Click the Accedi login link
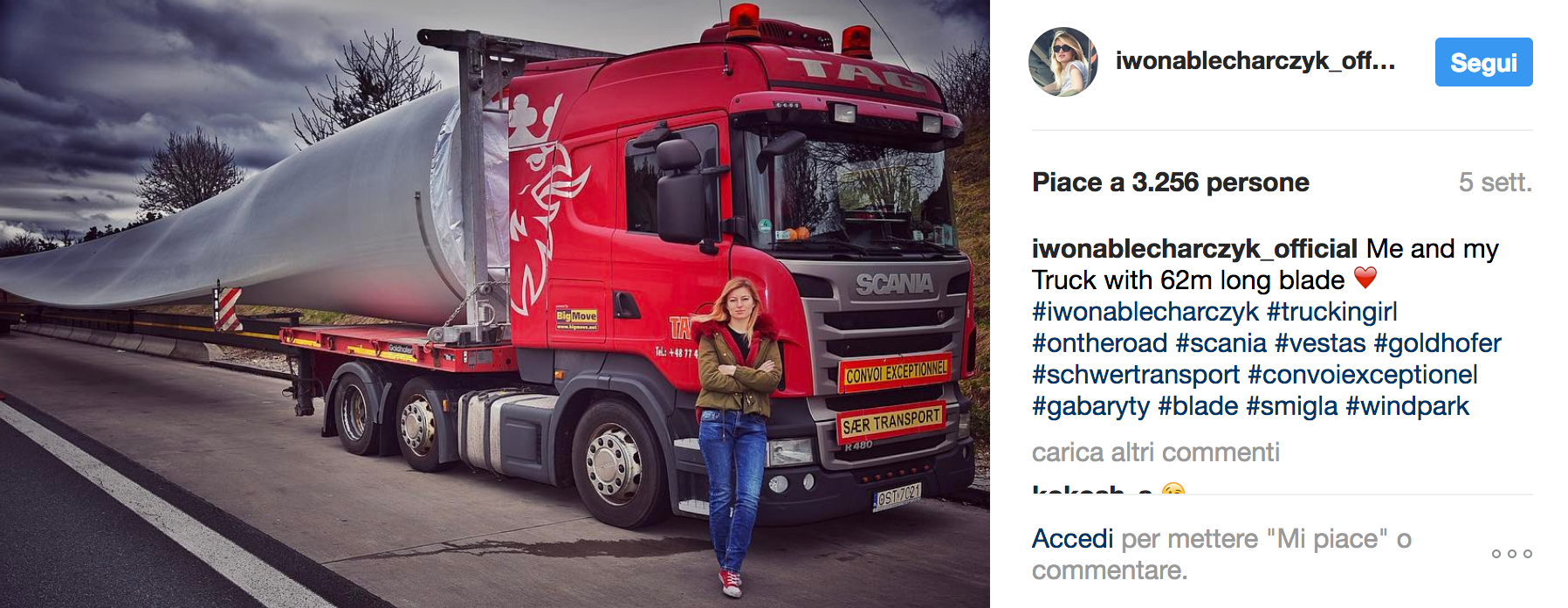 (1072, 539)
